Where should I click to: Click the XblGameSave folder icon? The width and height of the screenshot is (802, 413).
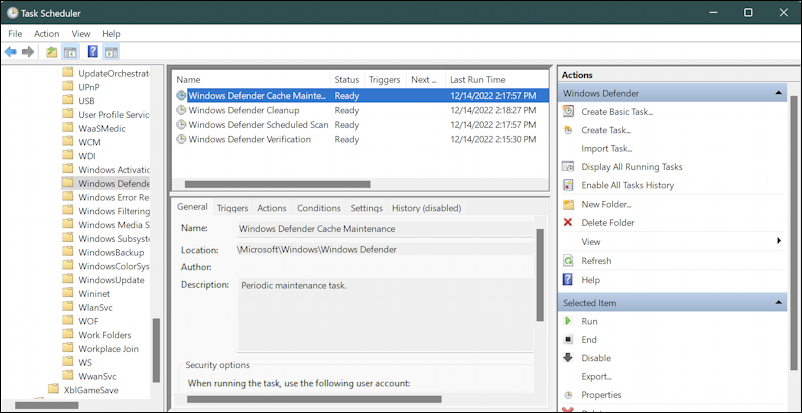point(53,389)
